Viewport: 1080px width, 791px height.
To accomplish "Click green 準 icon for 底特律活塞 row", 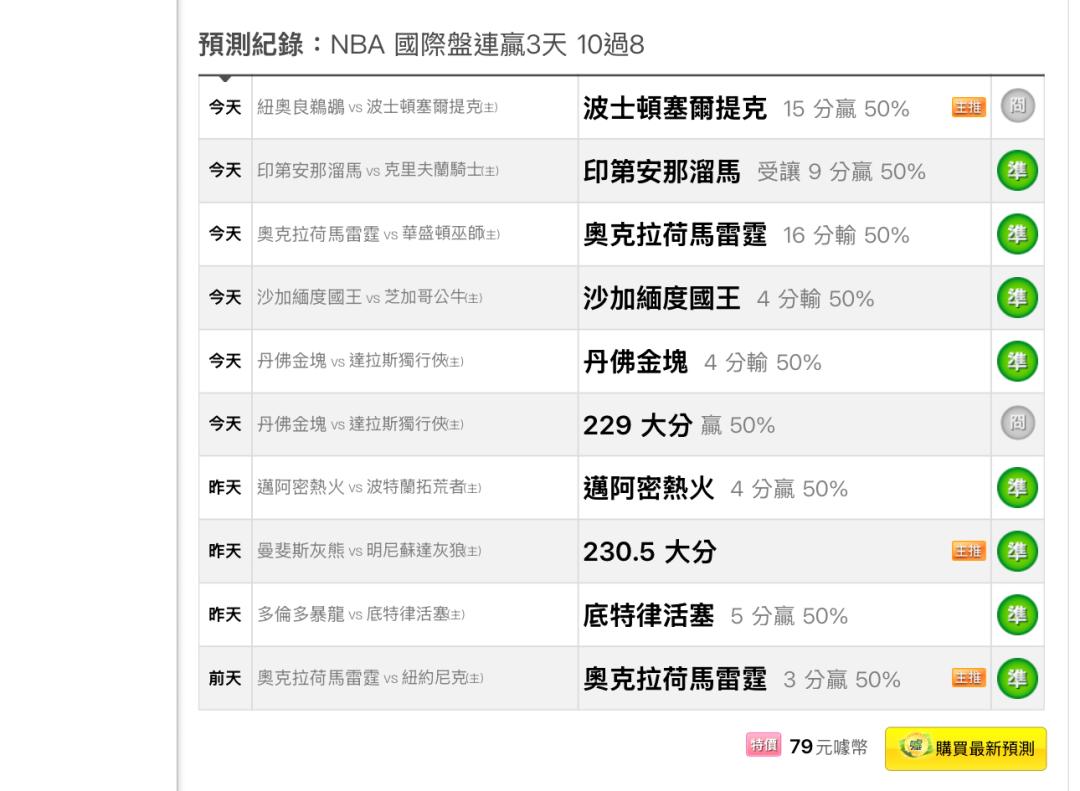I will 1017,614.
